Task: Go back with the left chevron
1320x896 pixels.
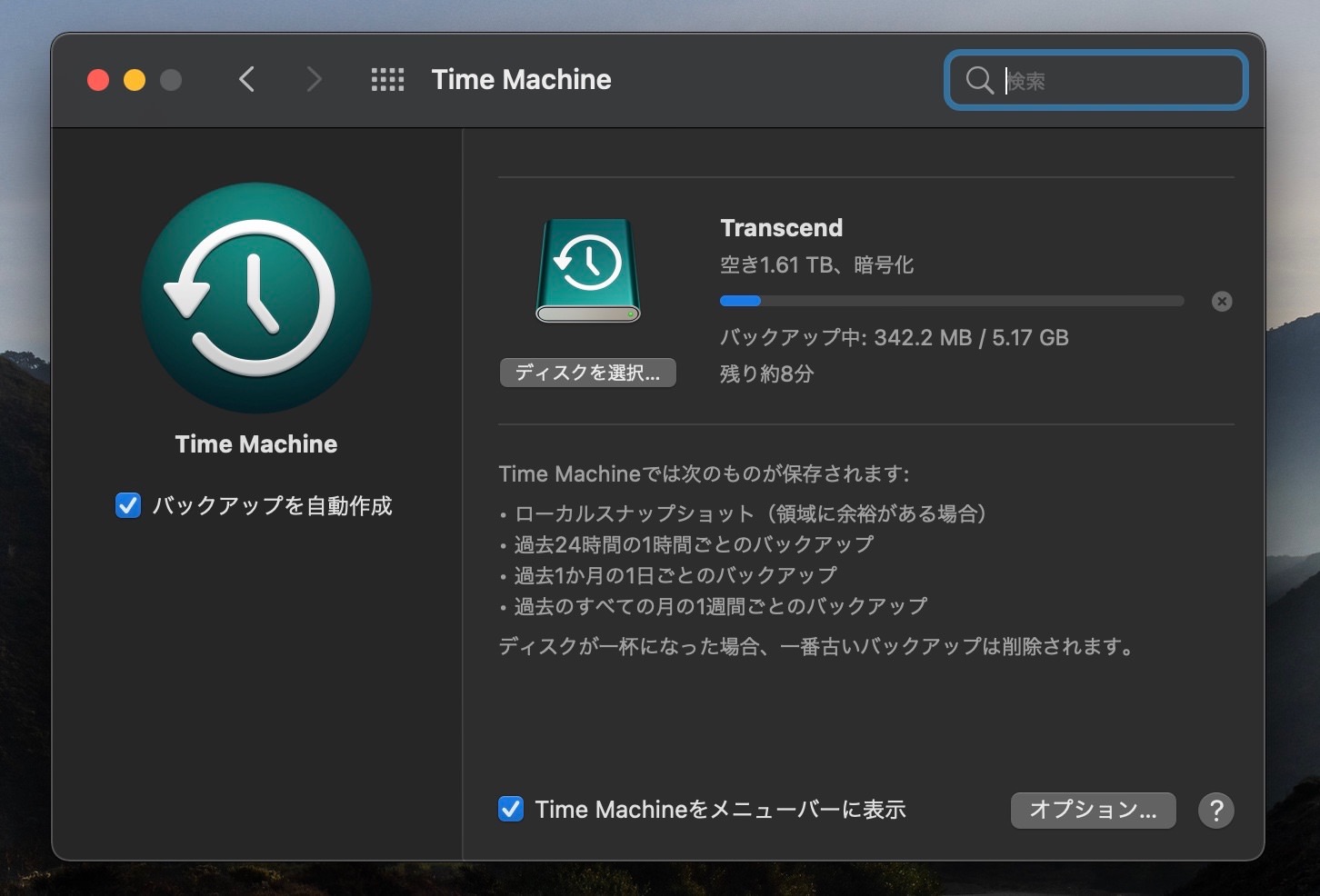Action: tap(246, 80)
